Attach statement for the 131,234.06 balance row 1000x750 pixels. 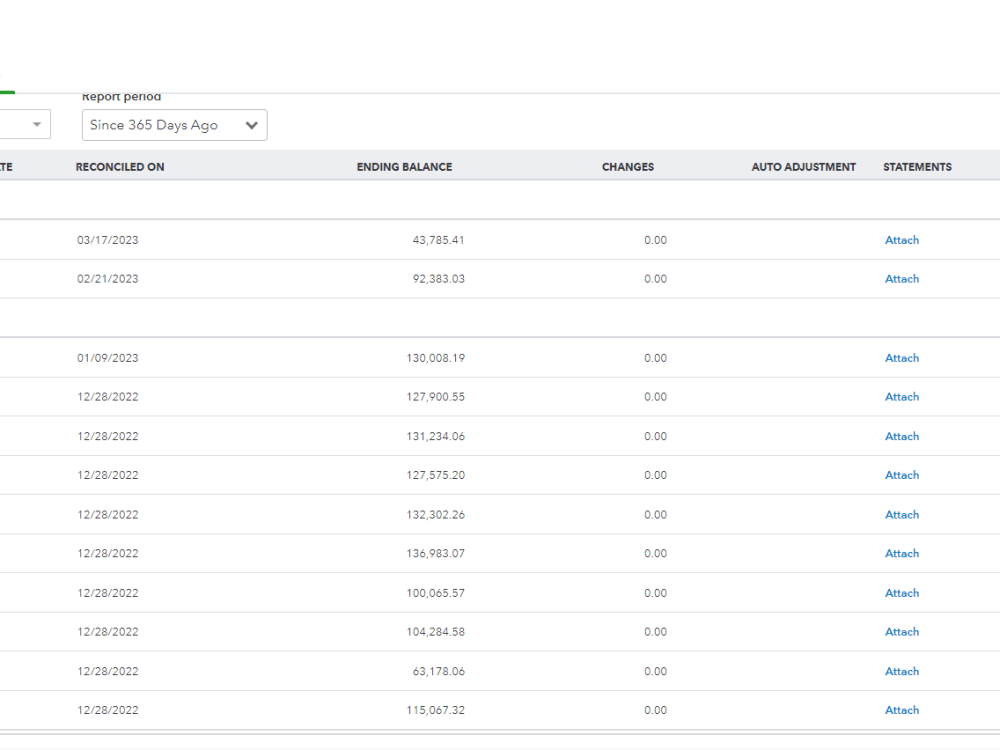click(x=902, y=437)
